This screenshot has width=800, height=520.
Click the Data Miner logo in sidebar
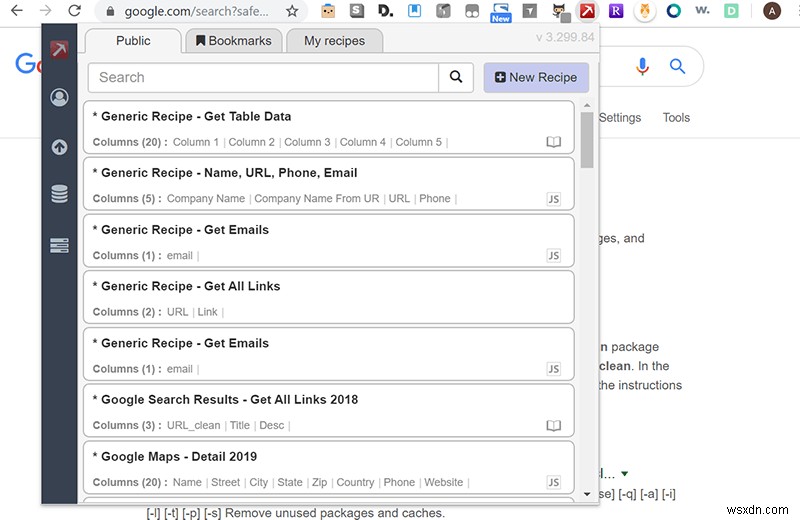coord(59,49)
